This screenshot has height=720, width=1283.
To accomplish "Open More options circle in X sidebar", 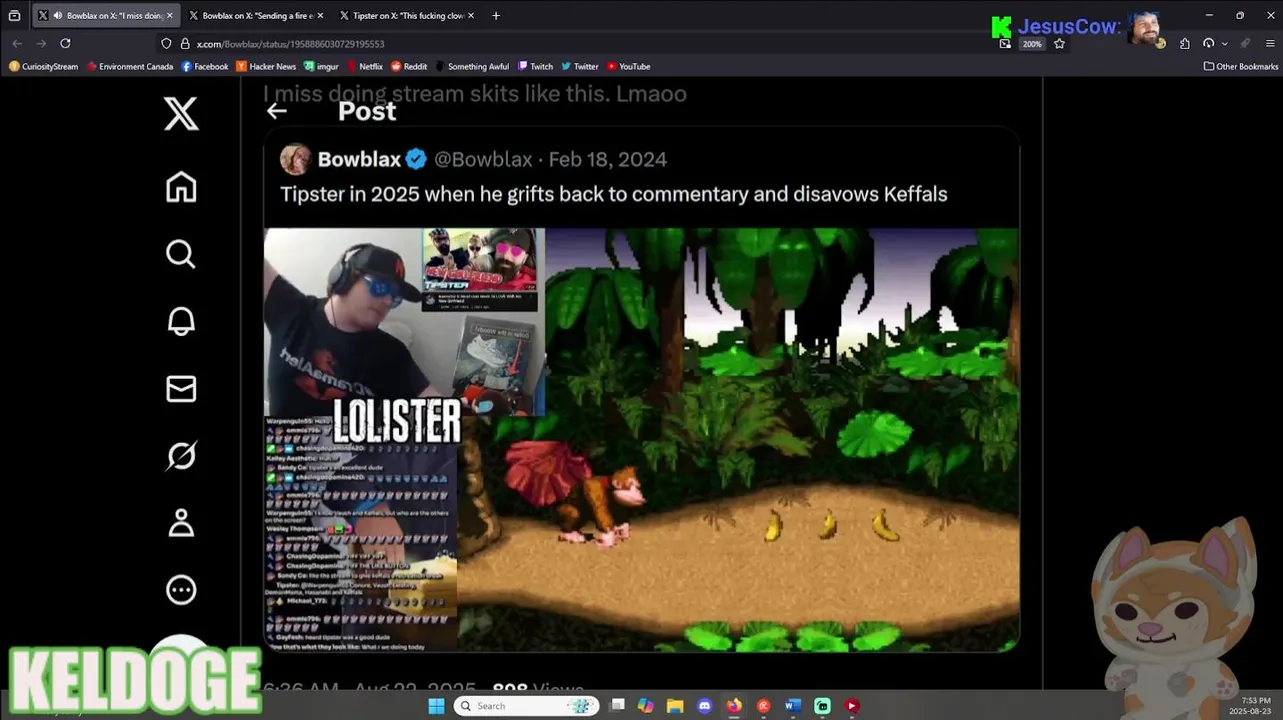I will tap(181, 590).
